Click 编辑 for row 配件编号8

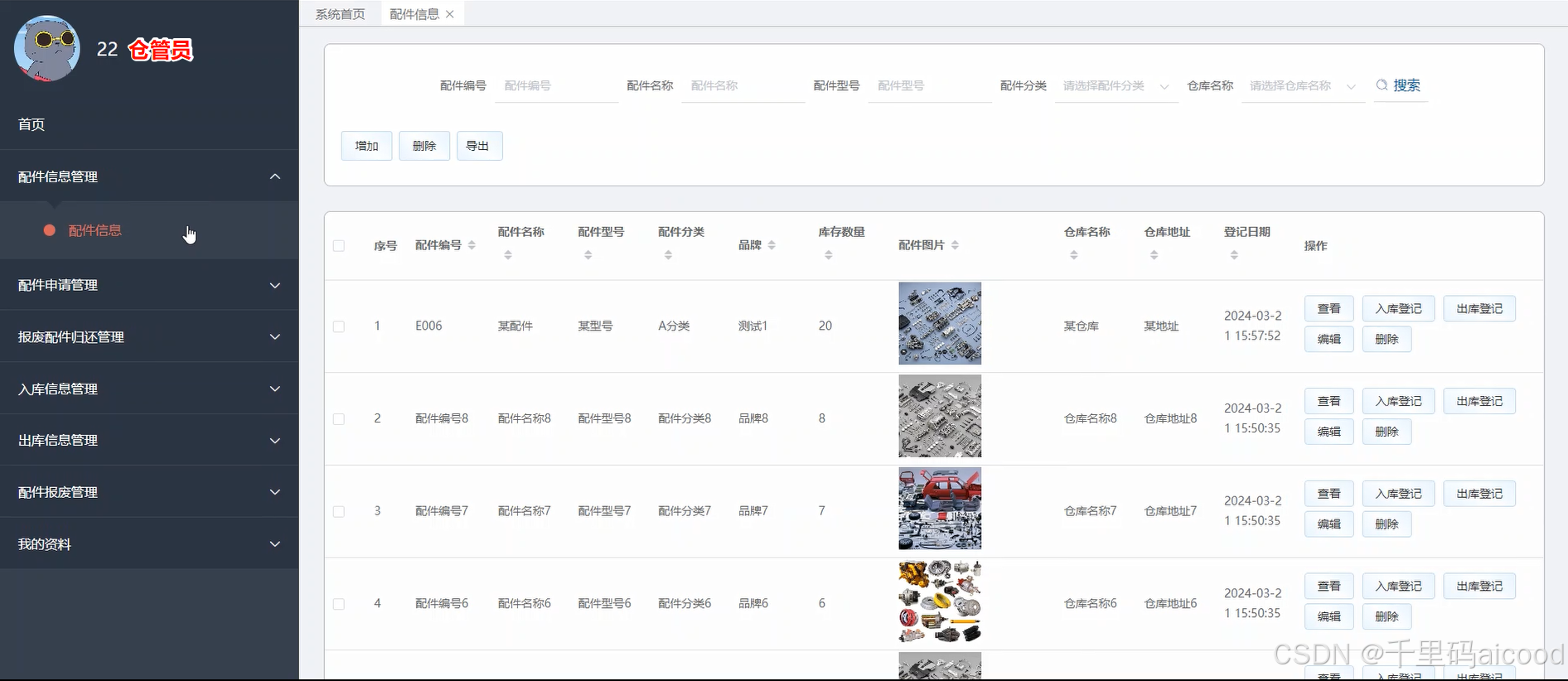[x=1329, y=432]
